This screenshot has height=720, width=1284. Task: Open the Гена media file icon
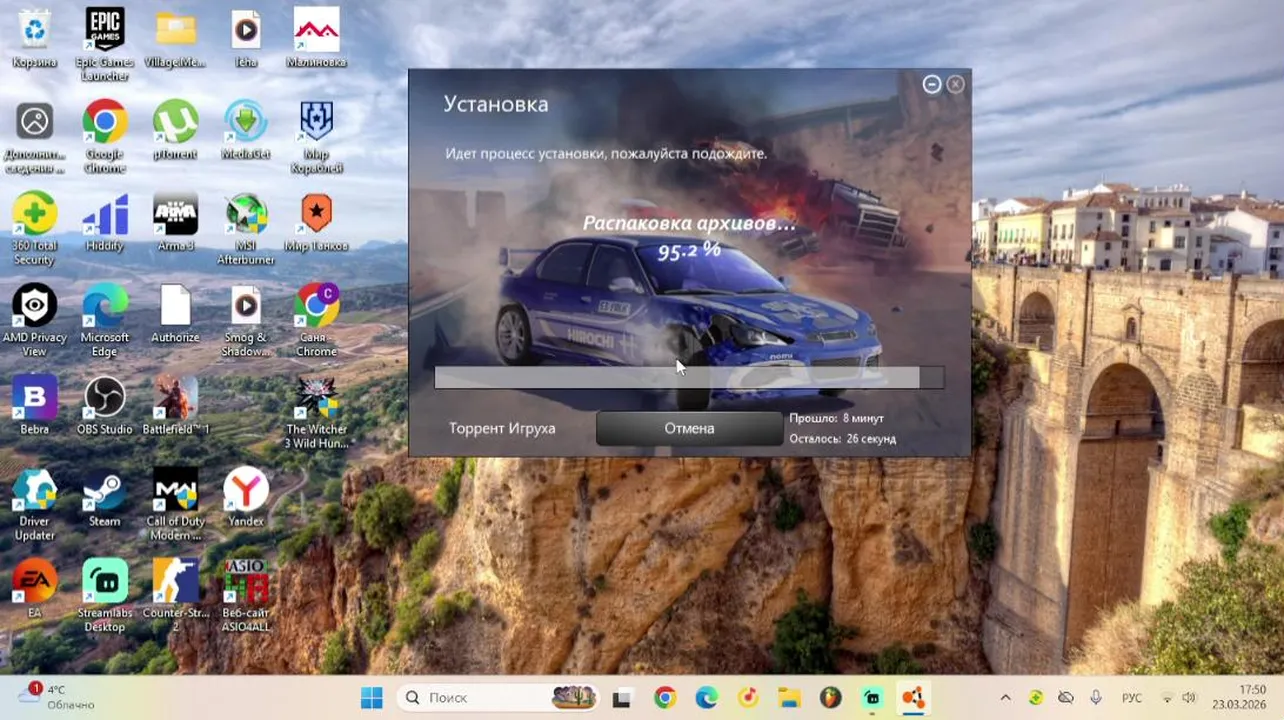click(246, 38)
